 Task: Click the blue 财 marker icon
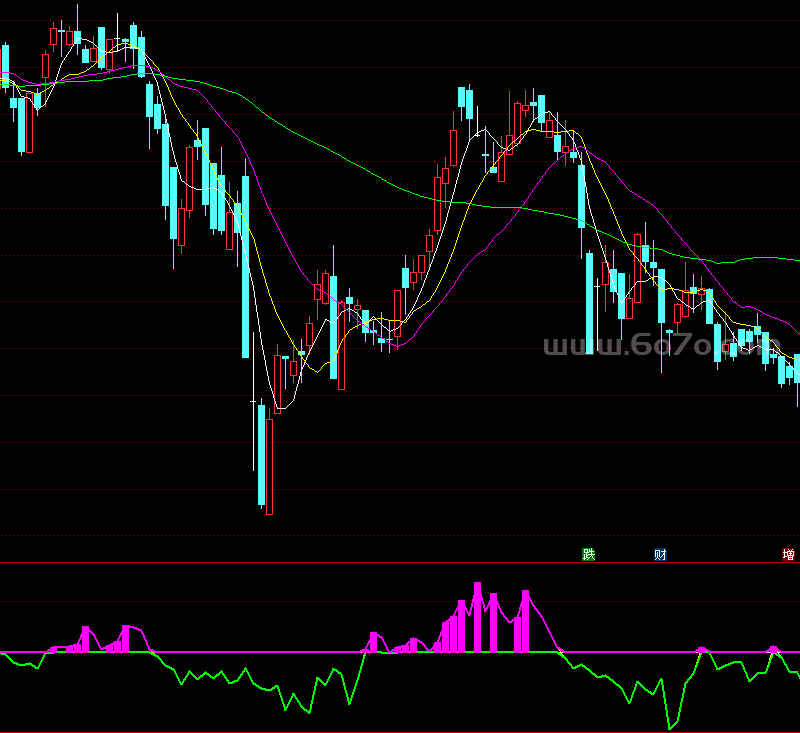coord(660,554)
